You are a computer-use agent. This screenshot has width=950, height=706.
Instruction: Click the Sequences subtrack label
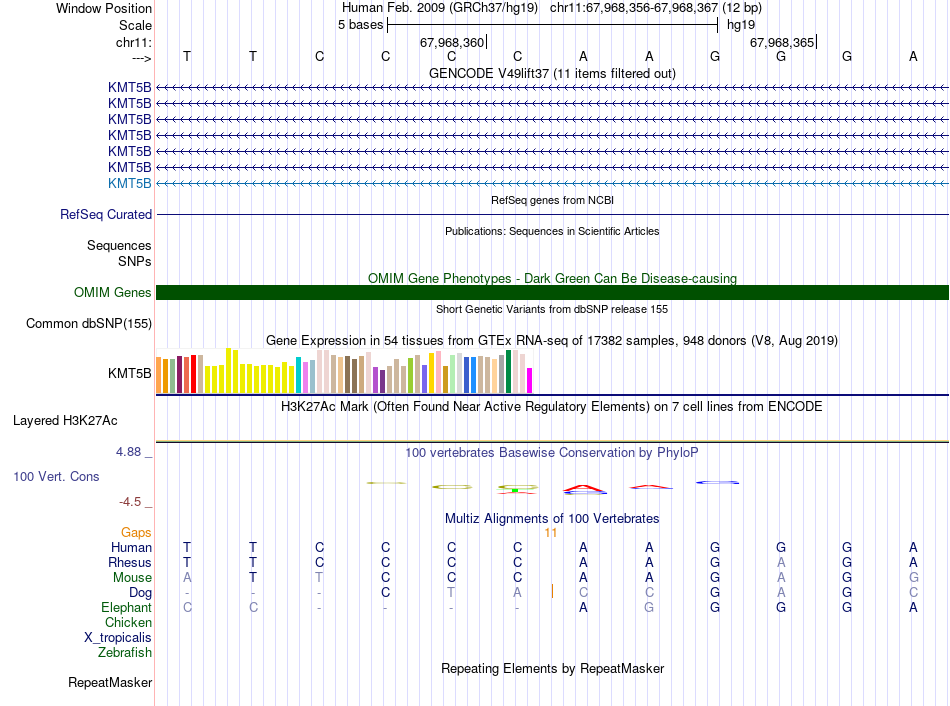tap(119, 245)
